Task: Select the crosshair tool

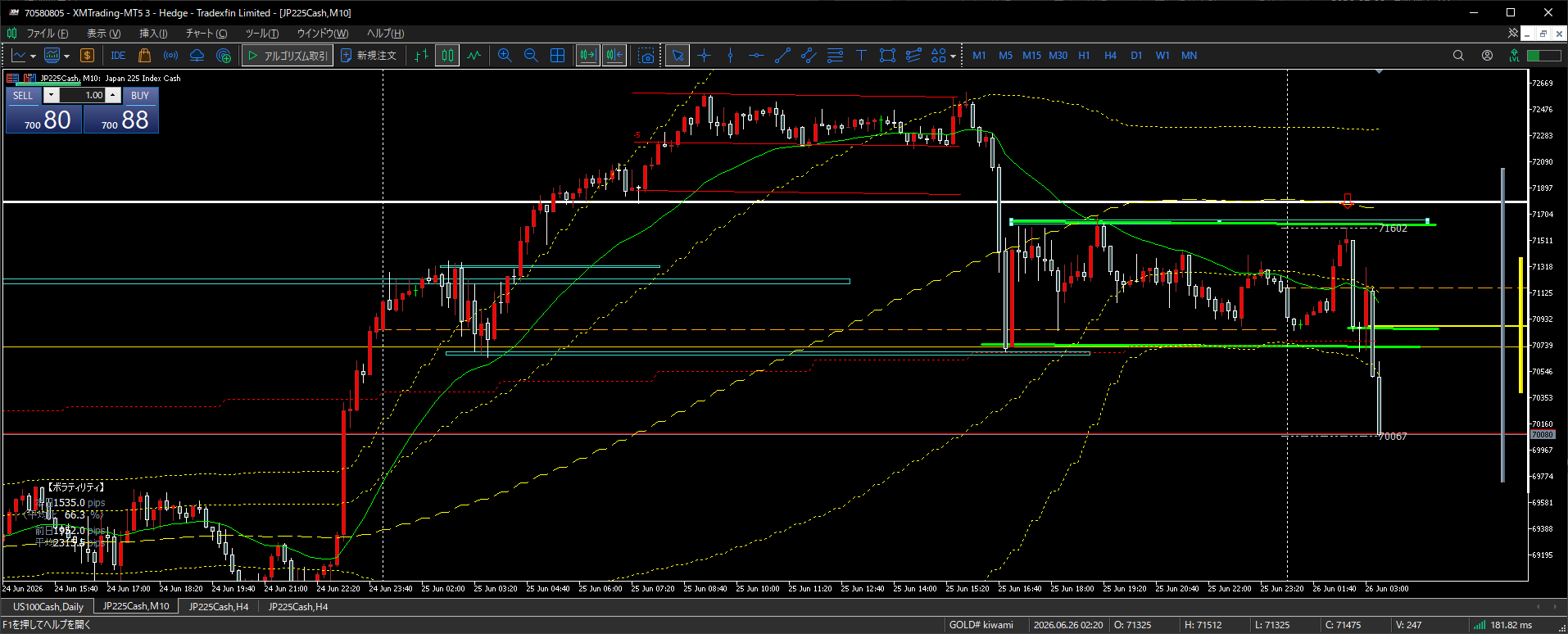Action: [x=704, y=56]
